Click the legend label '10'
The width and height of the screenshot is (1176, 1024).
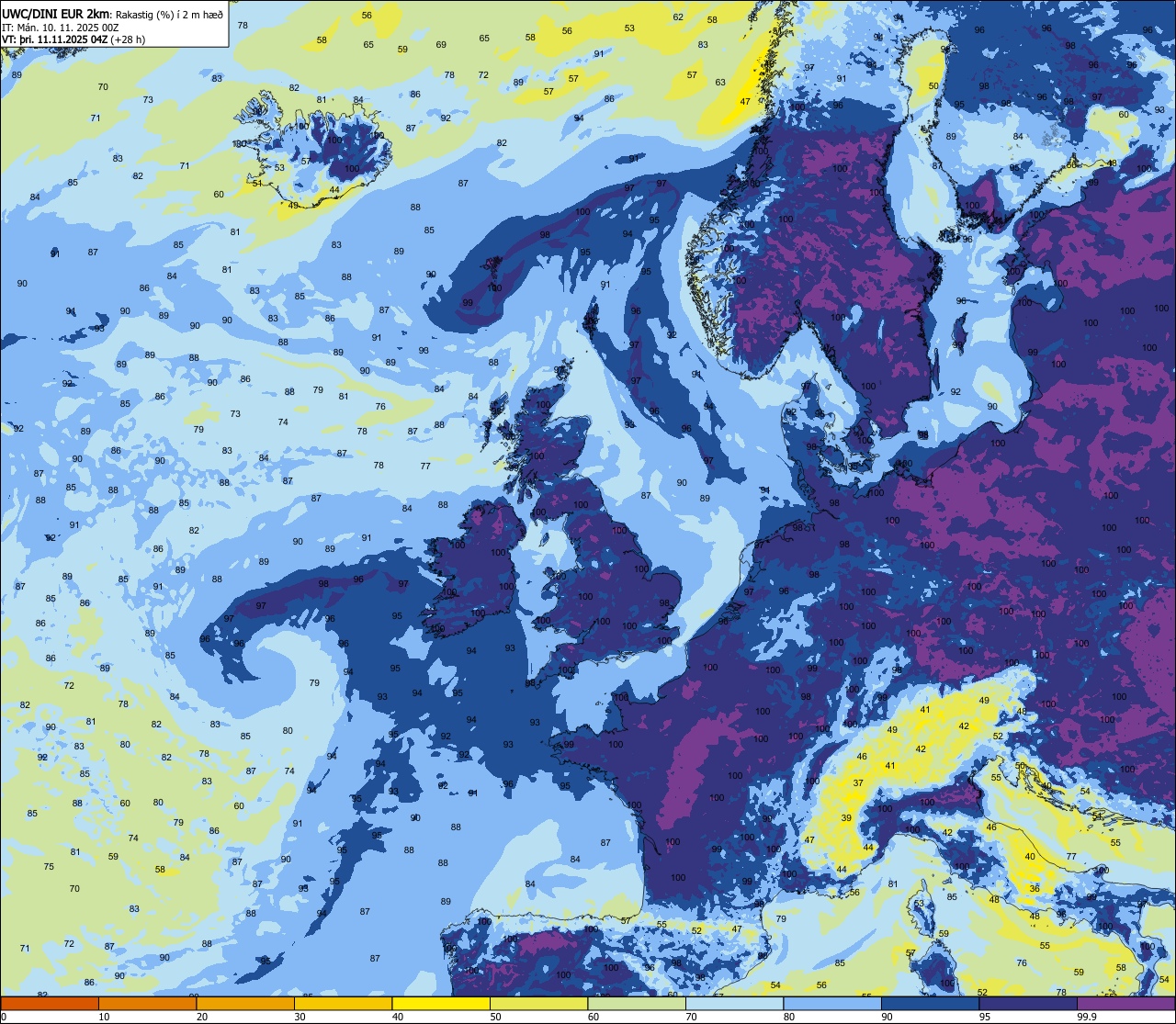click(104, 1017)
